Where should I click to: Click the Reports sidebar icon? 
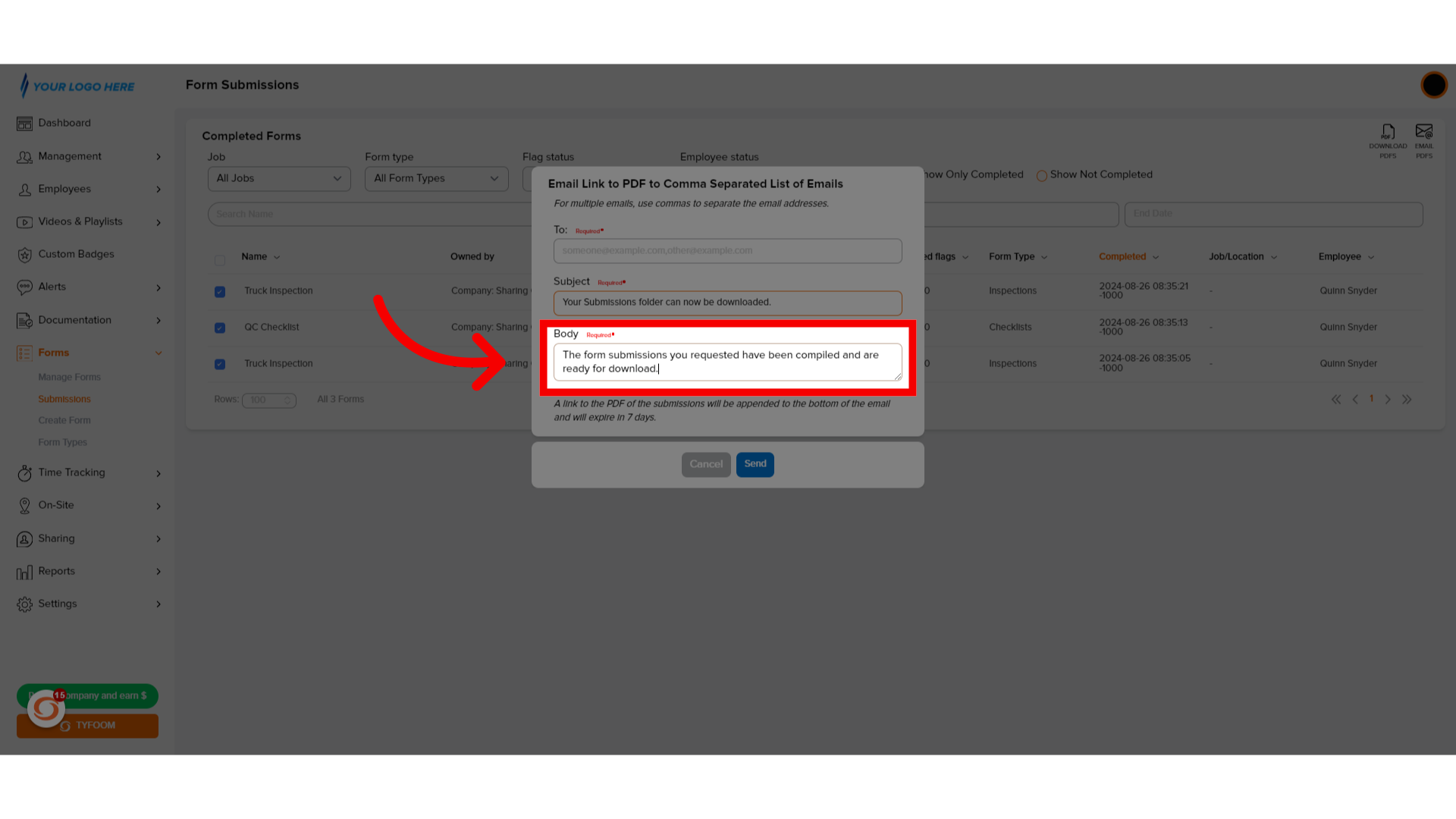click(x=24, y=571)
